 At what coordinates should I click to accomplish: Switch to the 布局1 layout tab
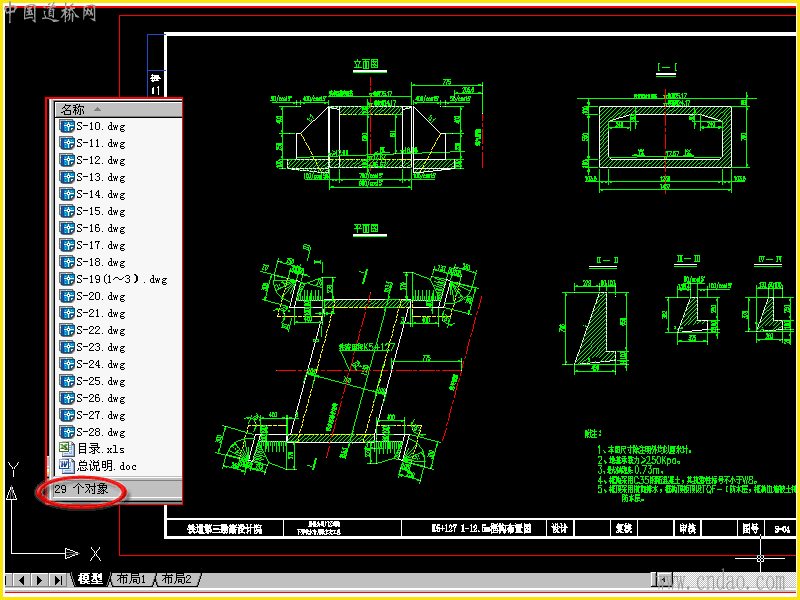click(132, 579)
